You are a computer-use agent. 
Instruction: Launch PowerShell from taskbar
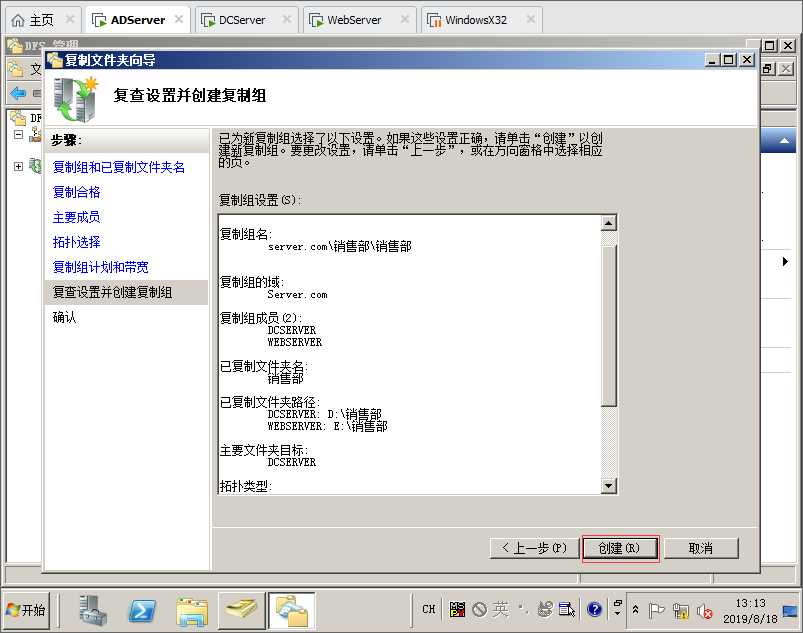pos(142,610)
